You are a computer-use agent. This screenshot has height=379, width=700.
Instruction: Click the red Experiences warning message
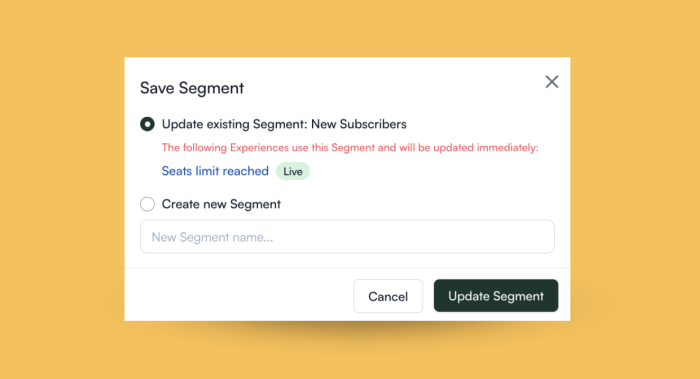(350, 148)
